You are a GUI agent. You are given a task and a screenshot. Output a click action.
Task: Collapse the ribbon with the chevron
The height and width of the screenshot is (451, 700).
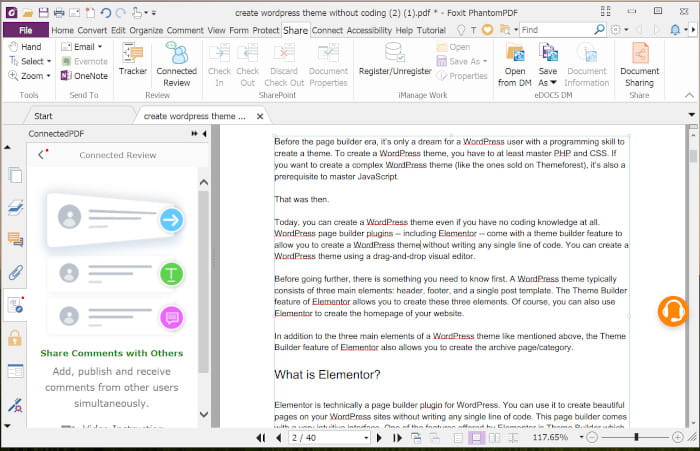[x=689, y=95]
